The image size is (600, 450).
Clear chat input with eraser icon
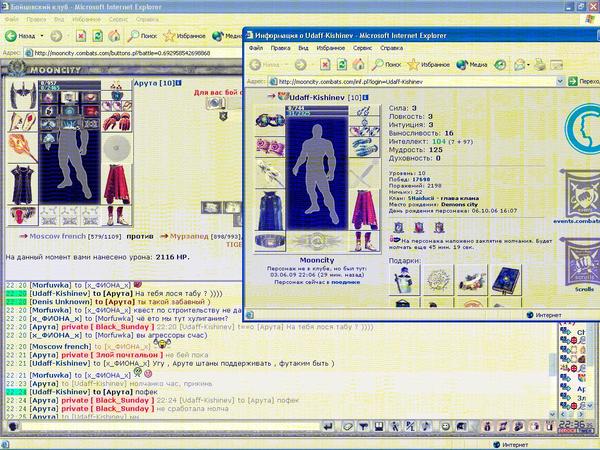point(348,426)
